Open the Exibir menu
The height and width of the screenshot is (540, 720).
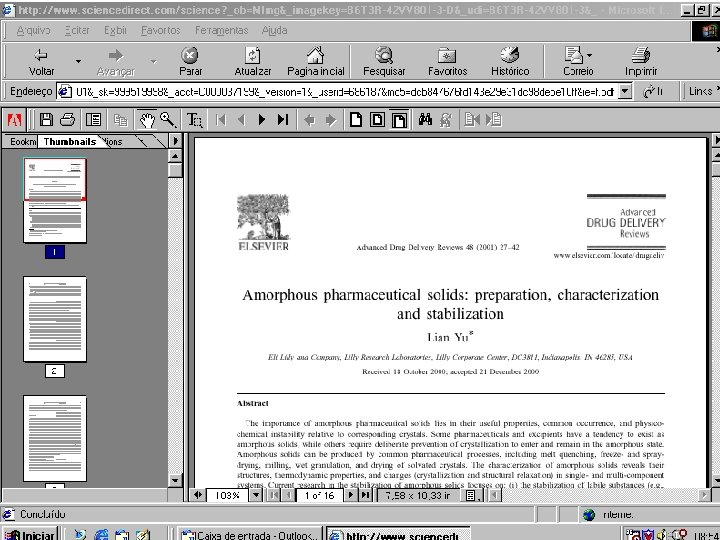pyautogui.click(x=115, y=30)
